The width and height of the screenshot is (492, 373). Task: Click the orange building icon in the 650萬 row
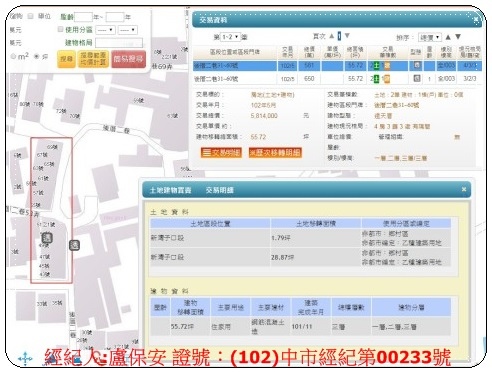click(387, 79)
